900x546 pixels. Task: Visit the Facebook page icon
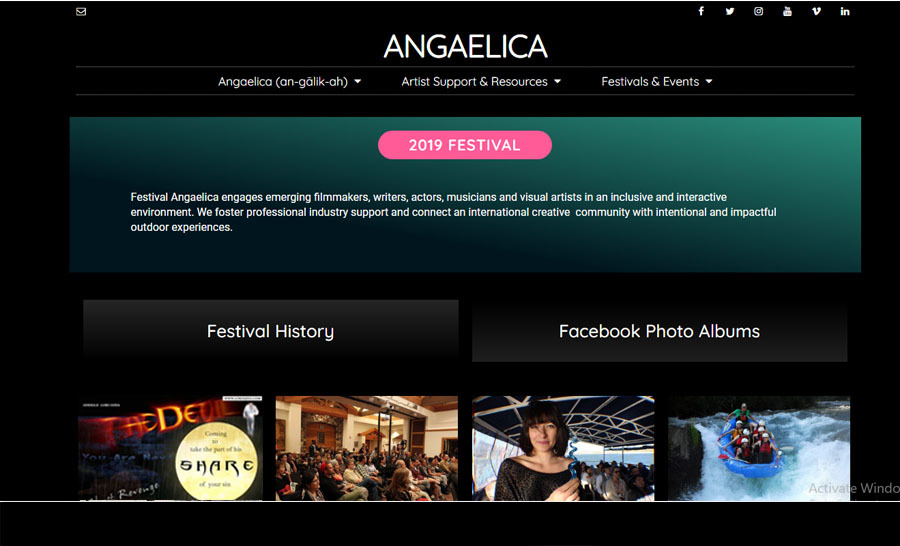(701, 11)
